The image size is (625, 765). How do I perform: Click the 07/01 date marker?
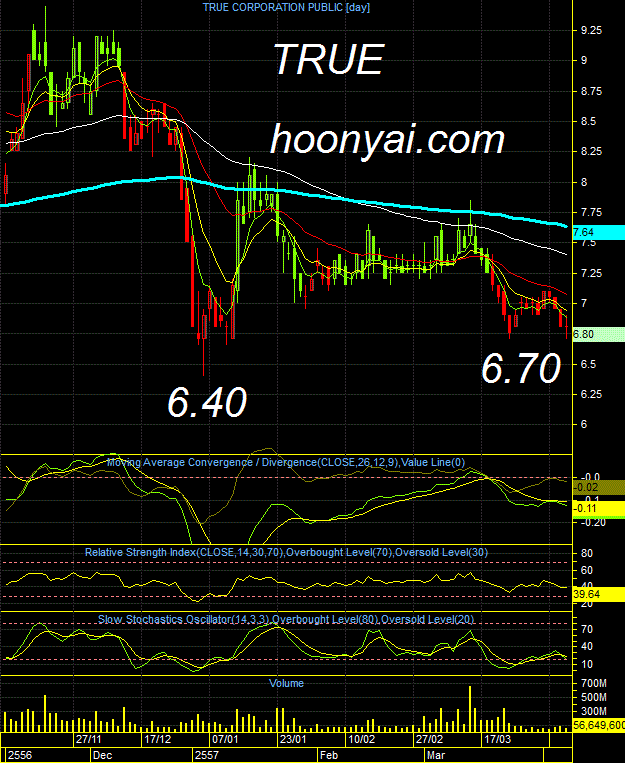[225, 739]
